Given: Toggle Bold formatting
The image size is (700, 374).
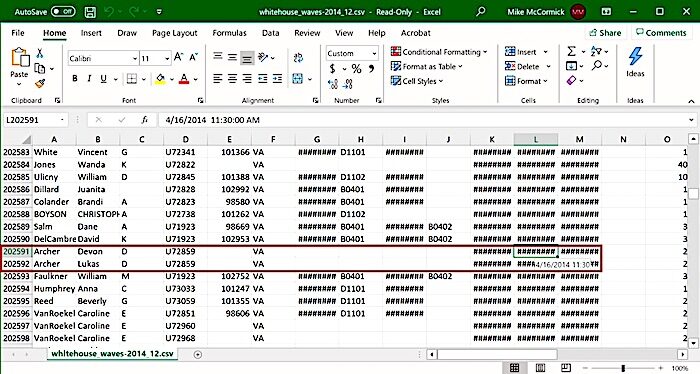Looking at the screenshot, I should click(75, 79).
